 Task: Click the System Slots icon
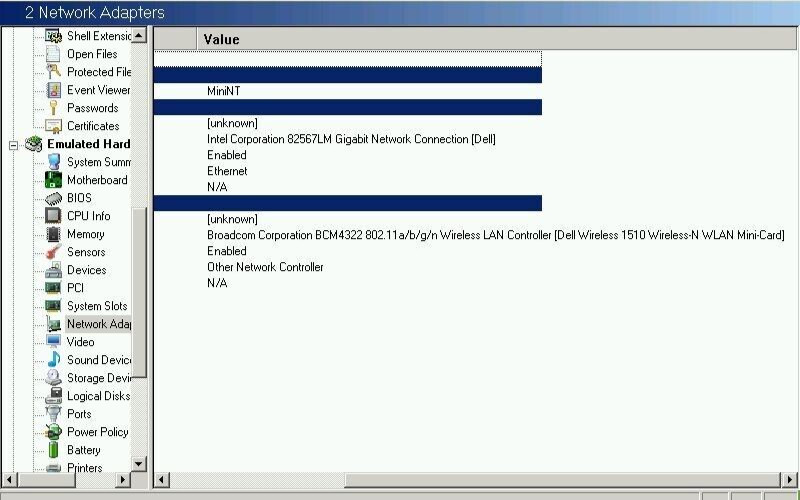(53, 306)
